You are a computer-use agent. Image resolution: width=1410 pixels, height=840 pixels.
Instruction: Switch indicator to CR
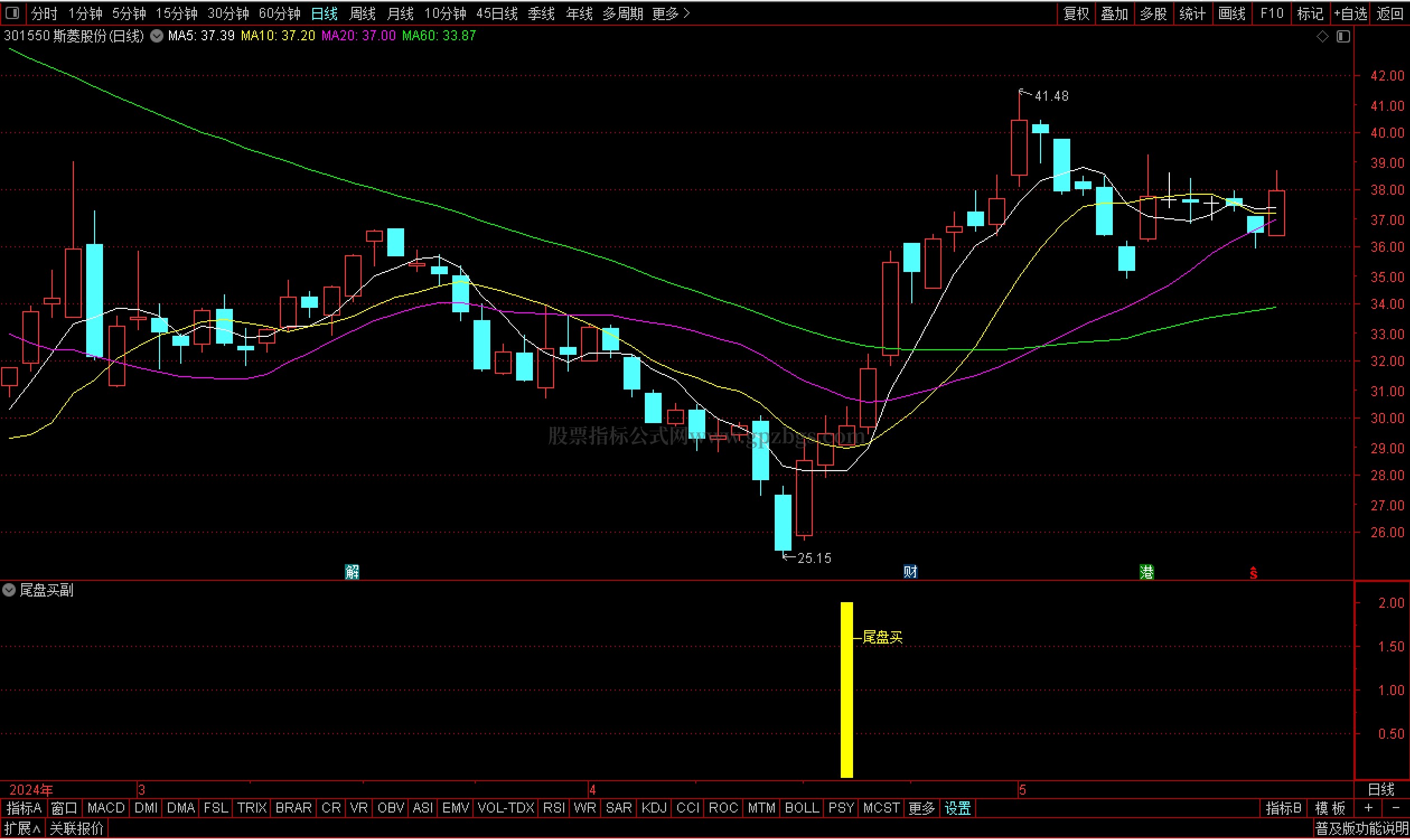(x=331, y=808)
